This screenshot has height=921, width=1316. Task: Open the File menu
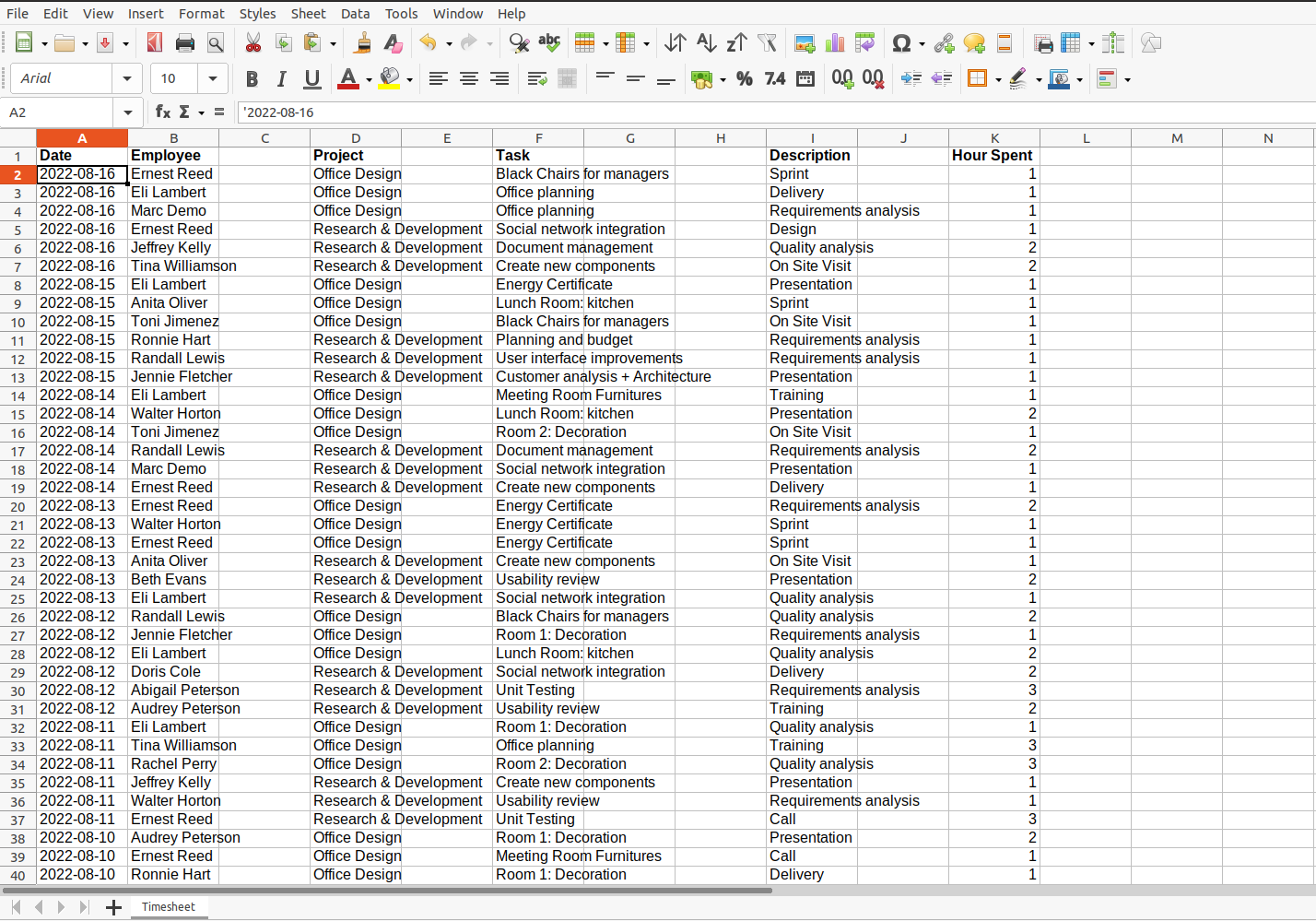pyautogui.click(x=18, y=13)
